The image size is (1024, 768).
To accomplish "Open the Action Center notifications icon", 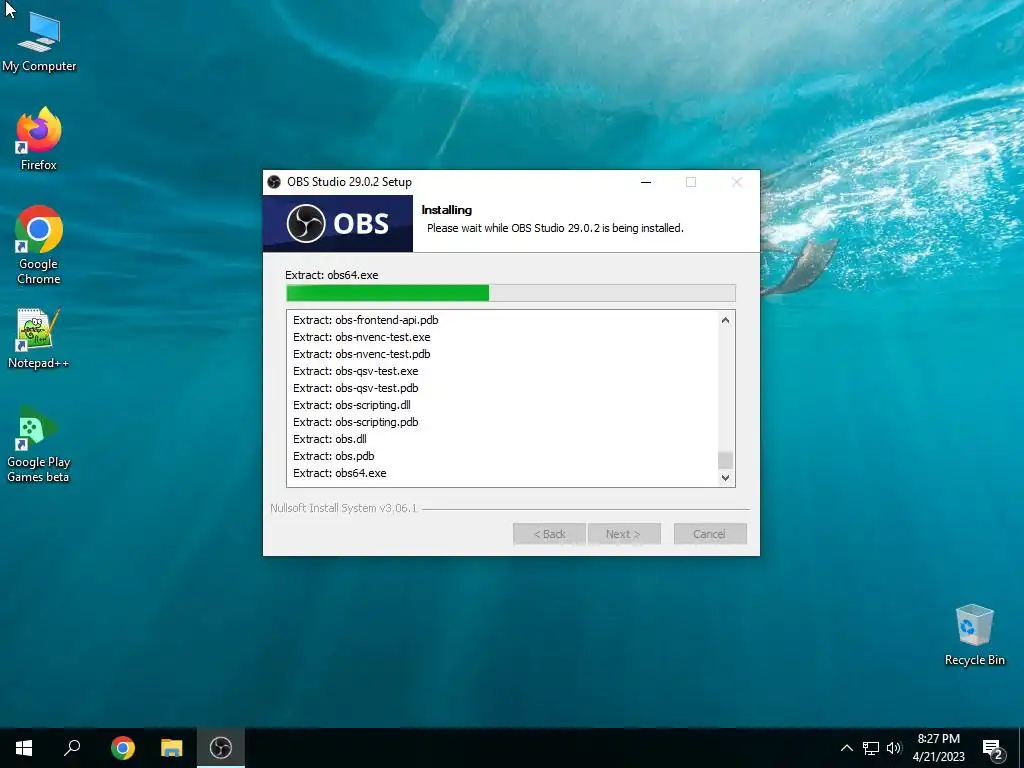I will 992,750.
